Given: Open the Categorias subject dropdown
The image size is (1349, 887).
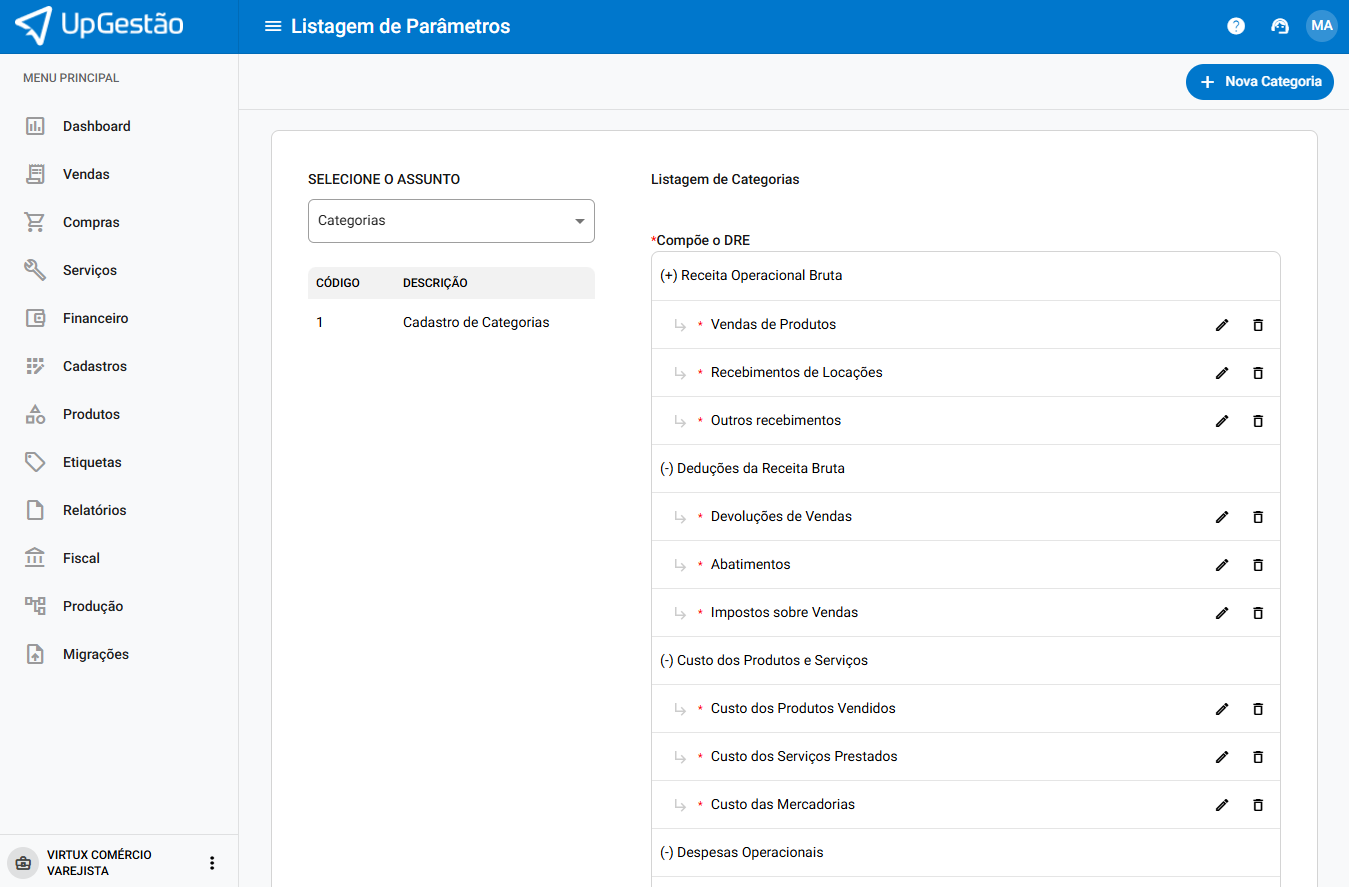Looking at the screenshot, I should (x=451, y=221).
